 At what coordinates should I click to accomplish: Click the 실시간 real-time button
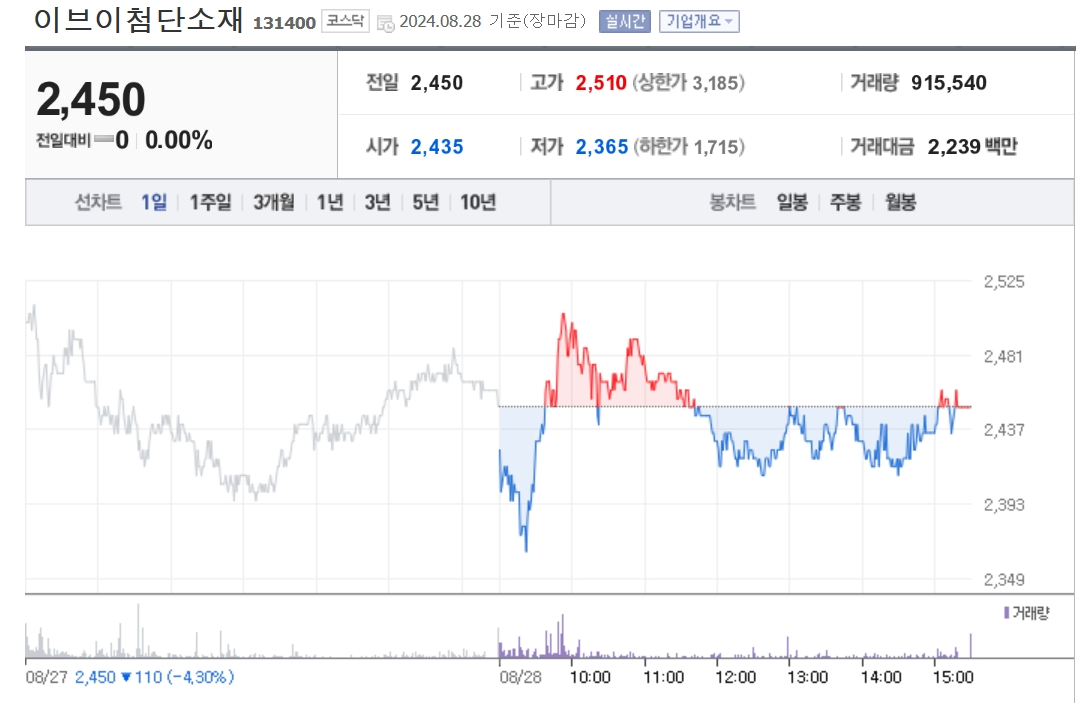click(x=624, y=21)
